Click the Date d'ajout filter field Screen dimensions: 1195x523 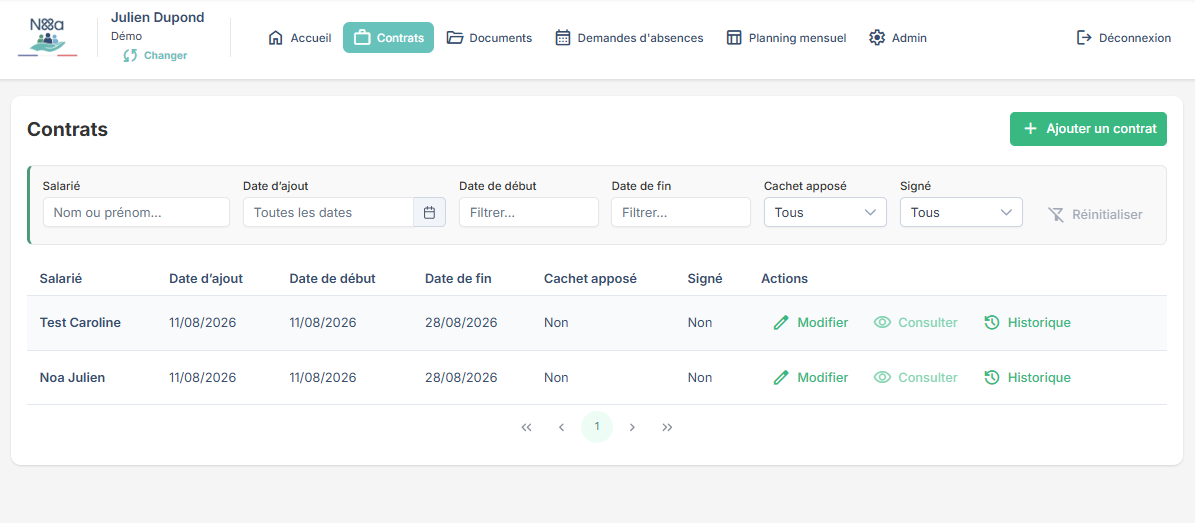(328, 212)
